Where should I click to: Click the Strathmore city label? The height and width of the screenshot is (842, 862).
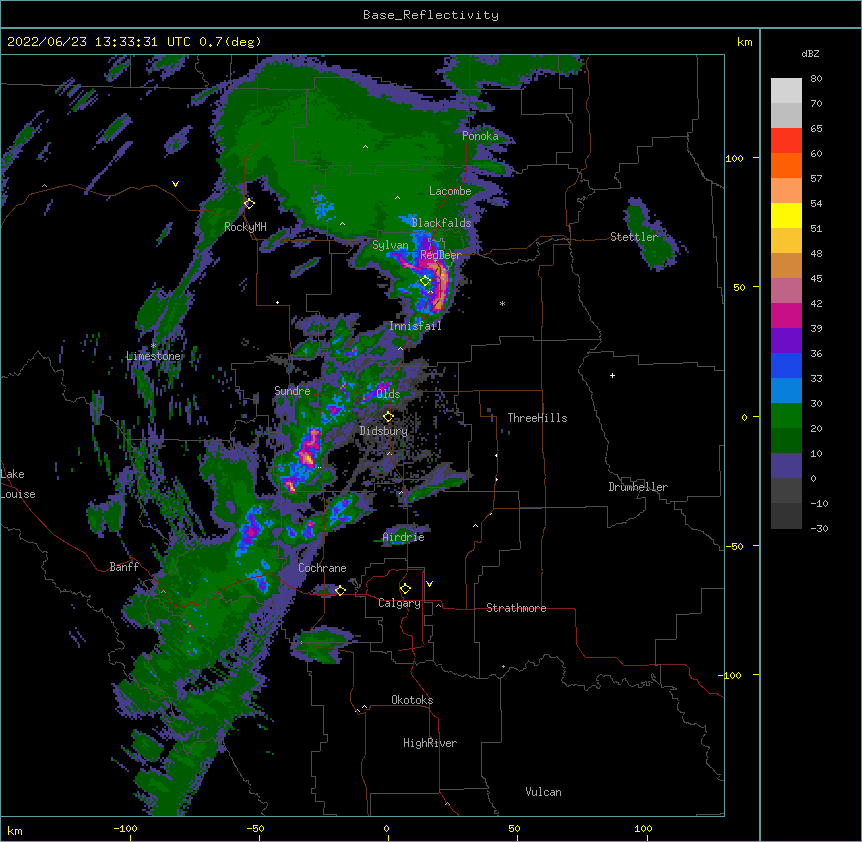(x=516, y=608)
